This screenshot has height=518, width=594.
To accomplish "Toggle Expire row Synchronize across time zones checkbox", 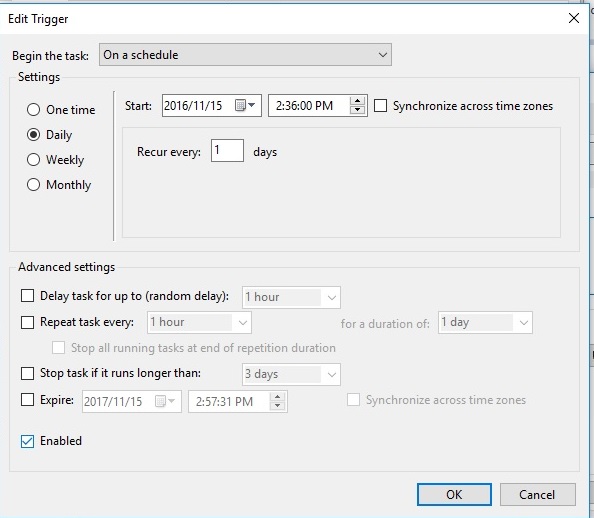I will click(x=353, y=400).
